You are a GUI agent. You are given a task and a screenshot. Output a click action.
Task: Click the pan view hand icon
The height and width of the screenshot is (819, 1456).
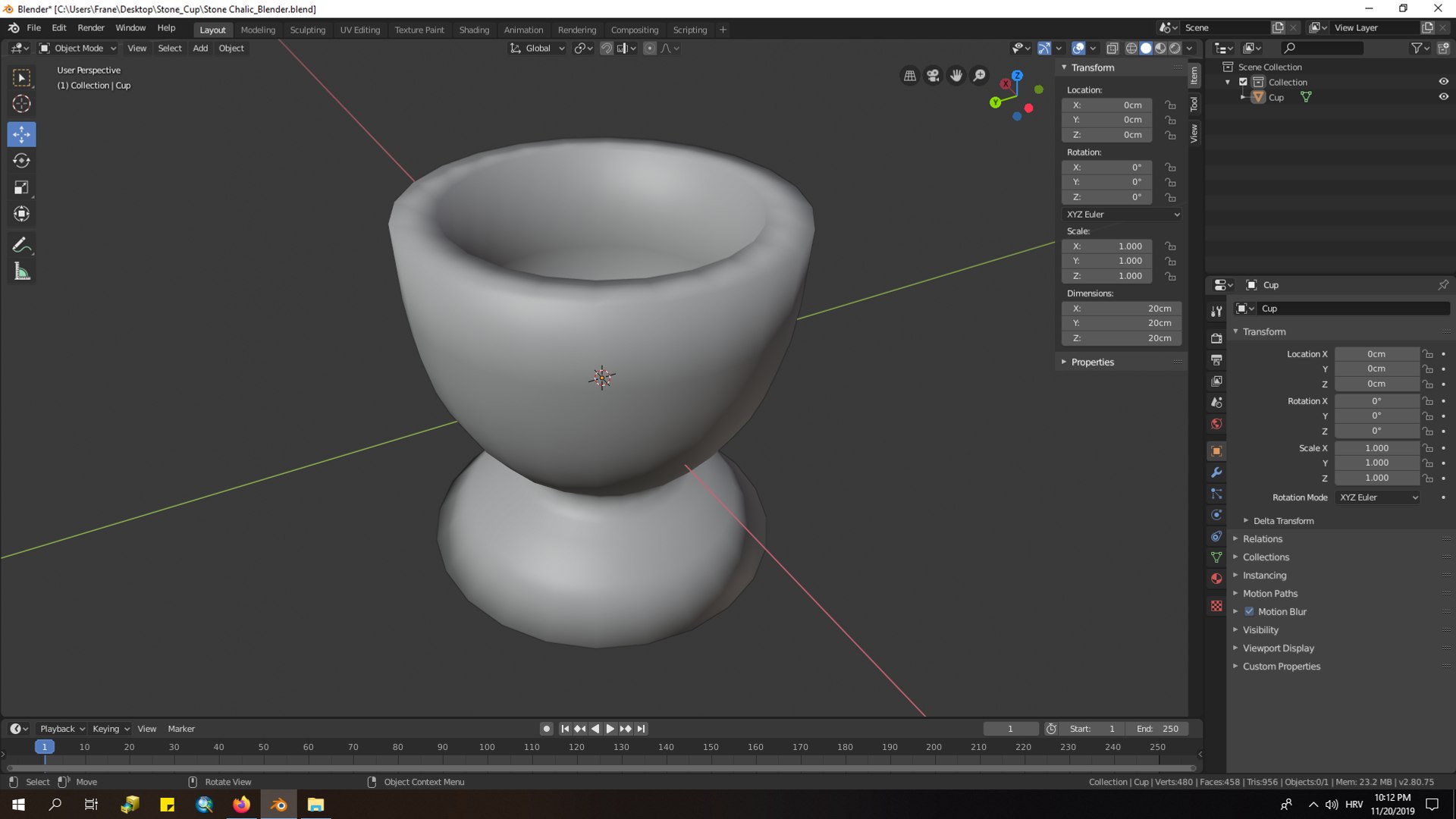tap(956, 75)
